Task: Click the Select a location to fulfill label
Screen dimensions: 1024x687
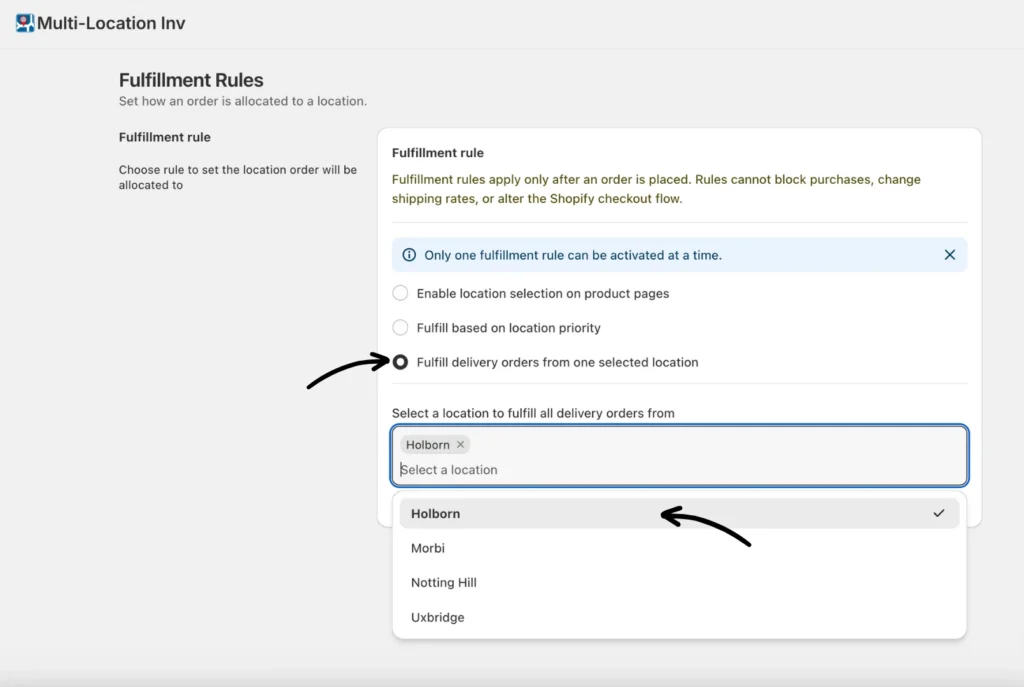Action: tap(533, 413)
